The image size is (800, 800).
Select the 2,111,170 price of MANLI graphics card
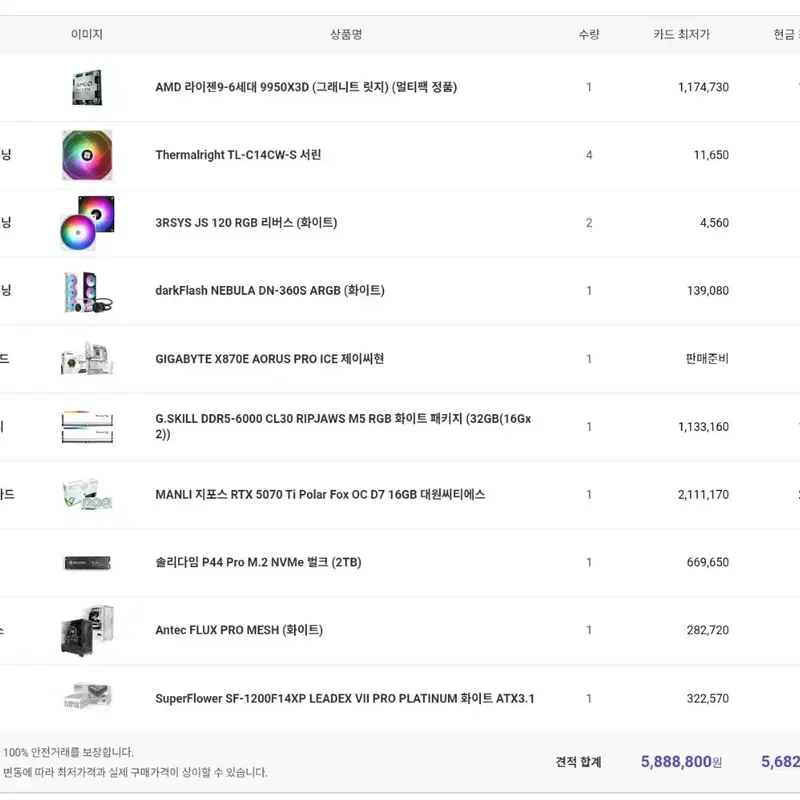pos(703,494)
